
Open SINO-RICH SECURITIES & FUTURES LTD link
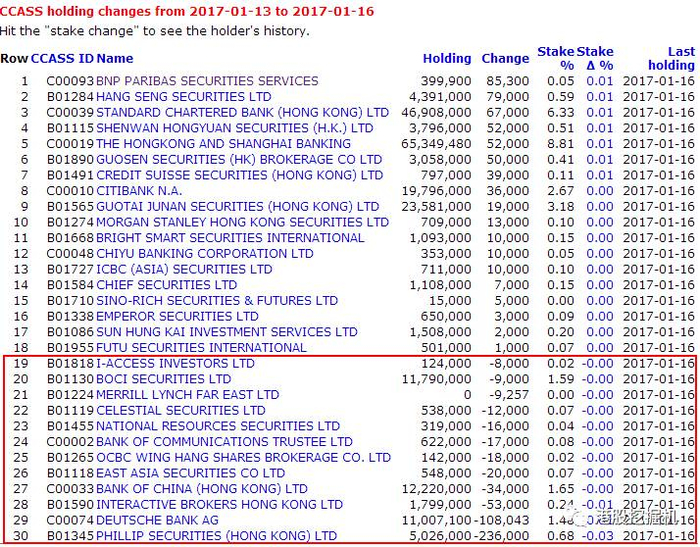click(x=217, y=301)
